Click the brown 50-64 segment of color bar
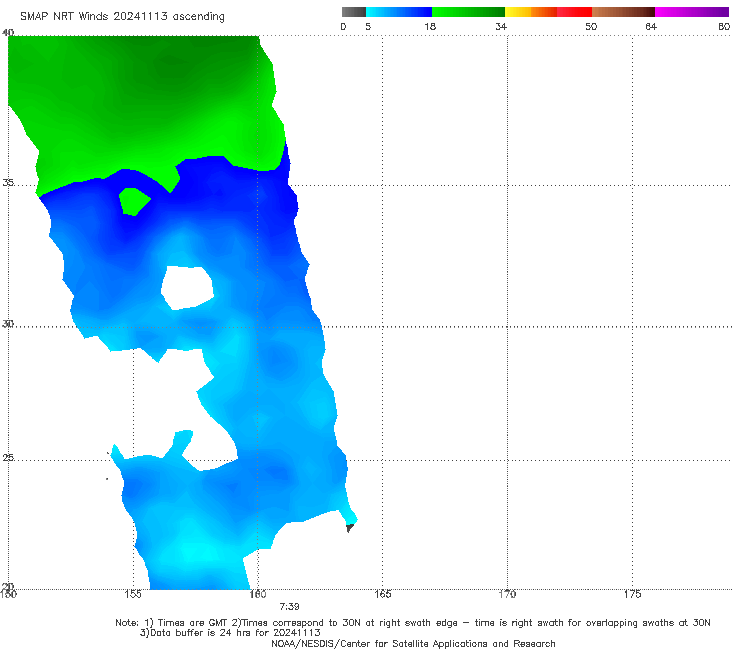Image resolution: width=740 pixels, height=650 pixels. click(x=623, y=12)
